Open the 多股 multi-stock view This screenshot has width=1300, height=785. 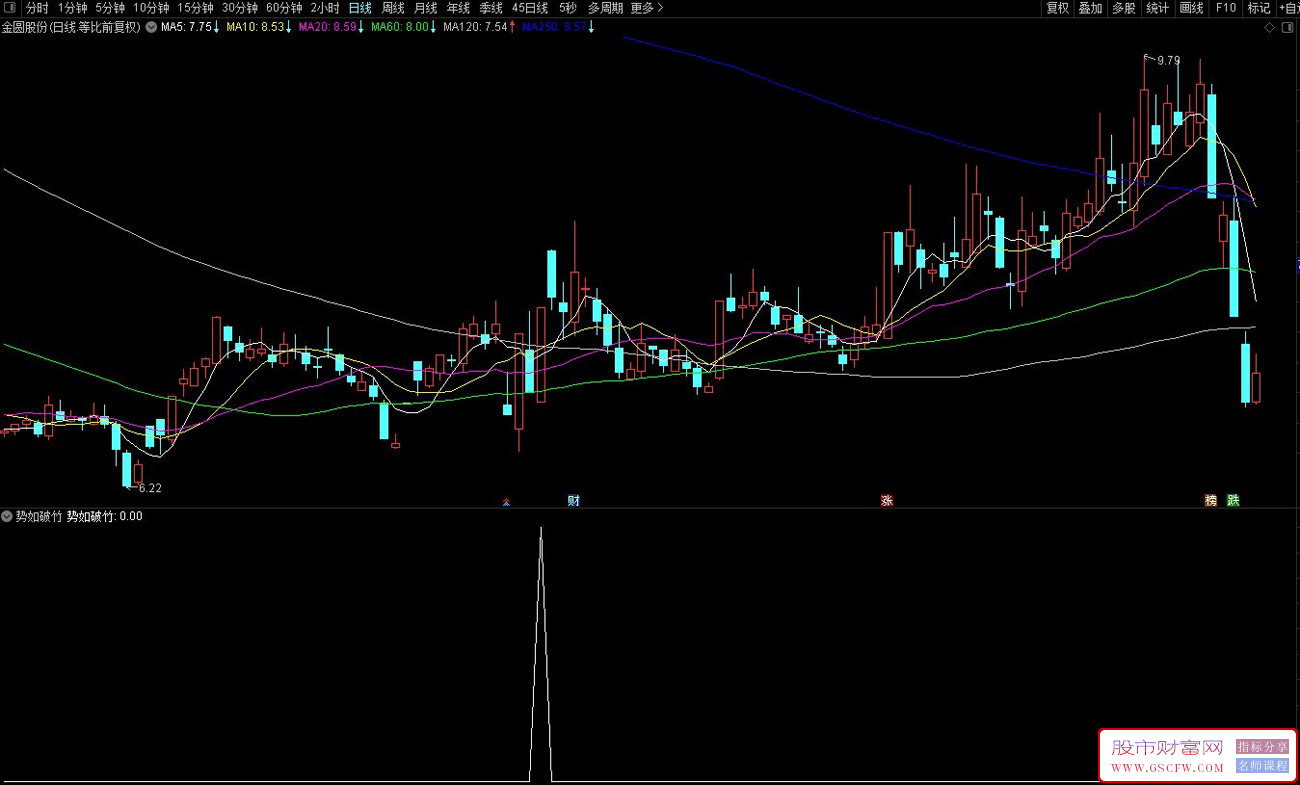[x=1124, y=8]
